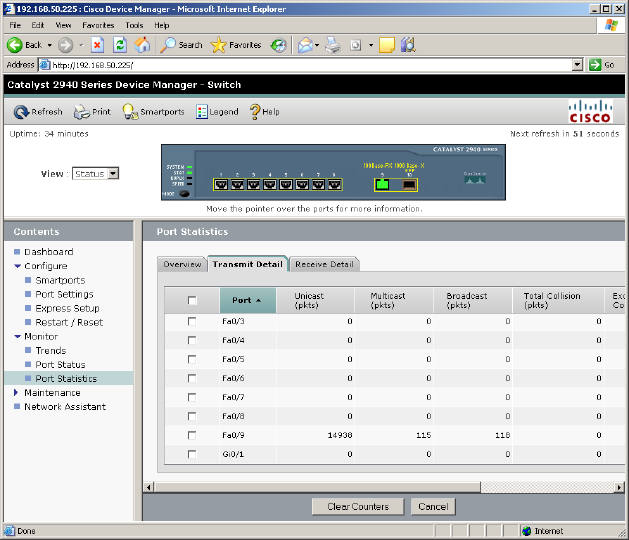This screenshot has width=629, height=540.
Task: Open the Forward button history dropdown
Action: point(81,45)
